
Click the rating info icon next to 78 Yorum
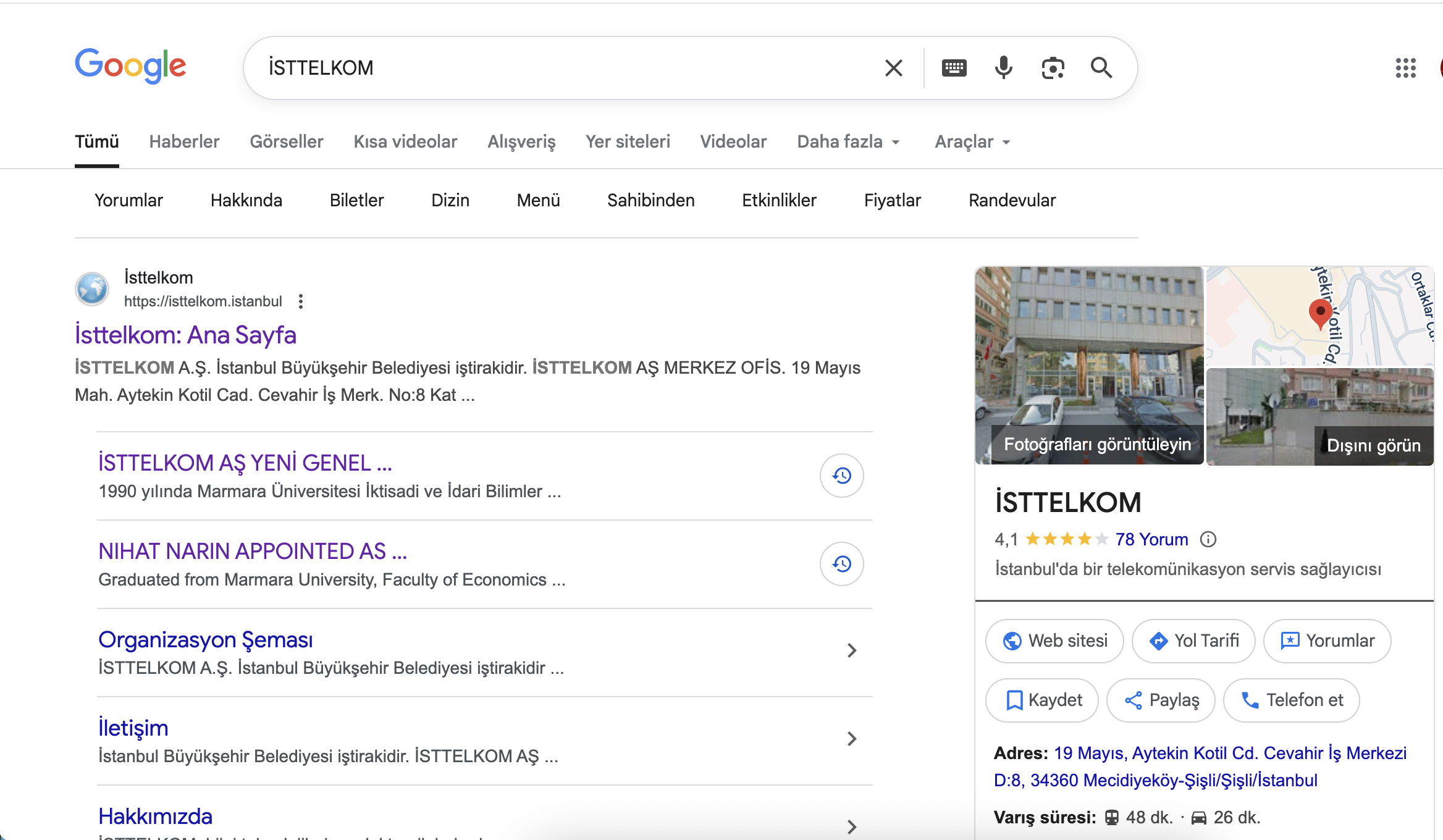[1208, 540]
